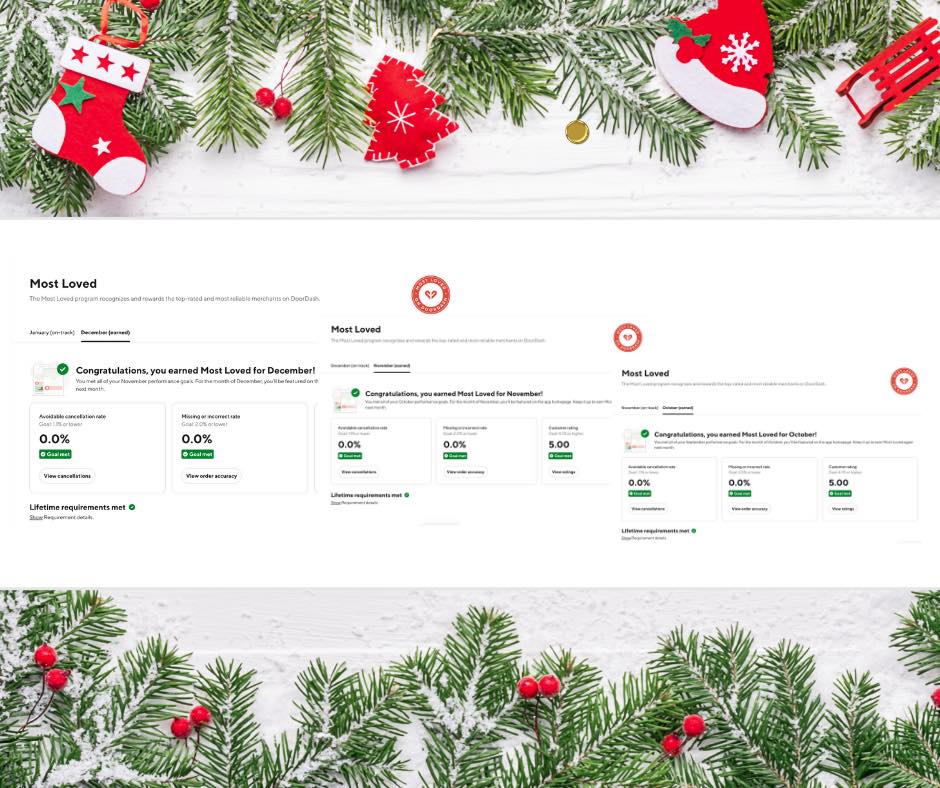Click the 0.0% value under December avoidable cancellation rate
Image resolution: width=940 pixels, height=788 pixels.
[x=55, y=439]
